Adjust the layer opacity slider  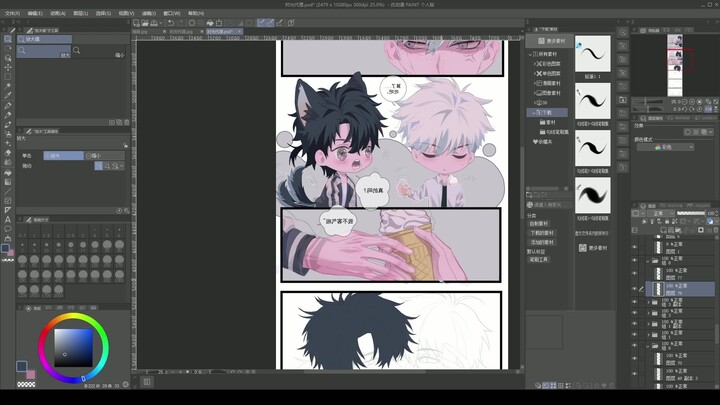[x=691, y=214]
